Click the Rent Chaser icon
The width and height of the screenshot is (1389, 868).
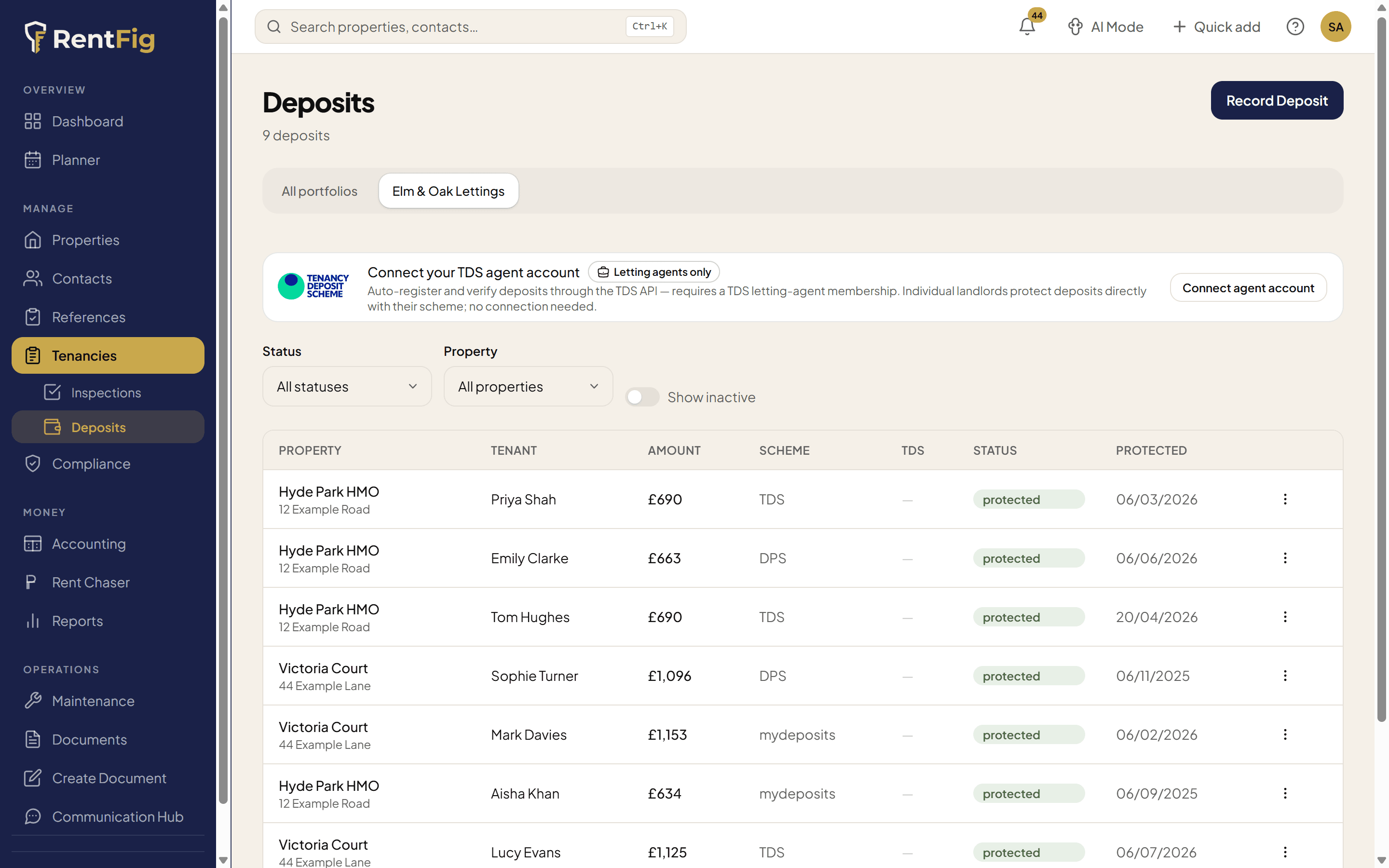click(x=31, y=582)
